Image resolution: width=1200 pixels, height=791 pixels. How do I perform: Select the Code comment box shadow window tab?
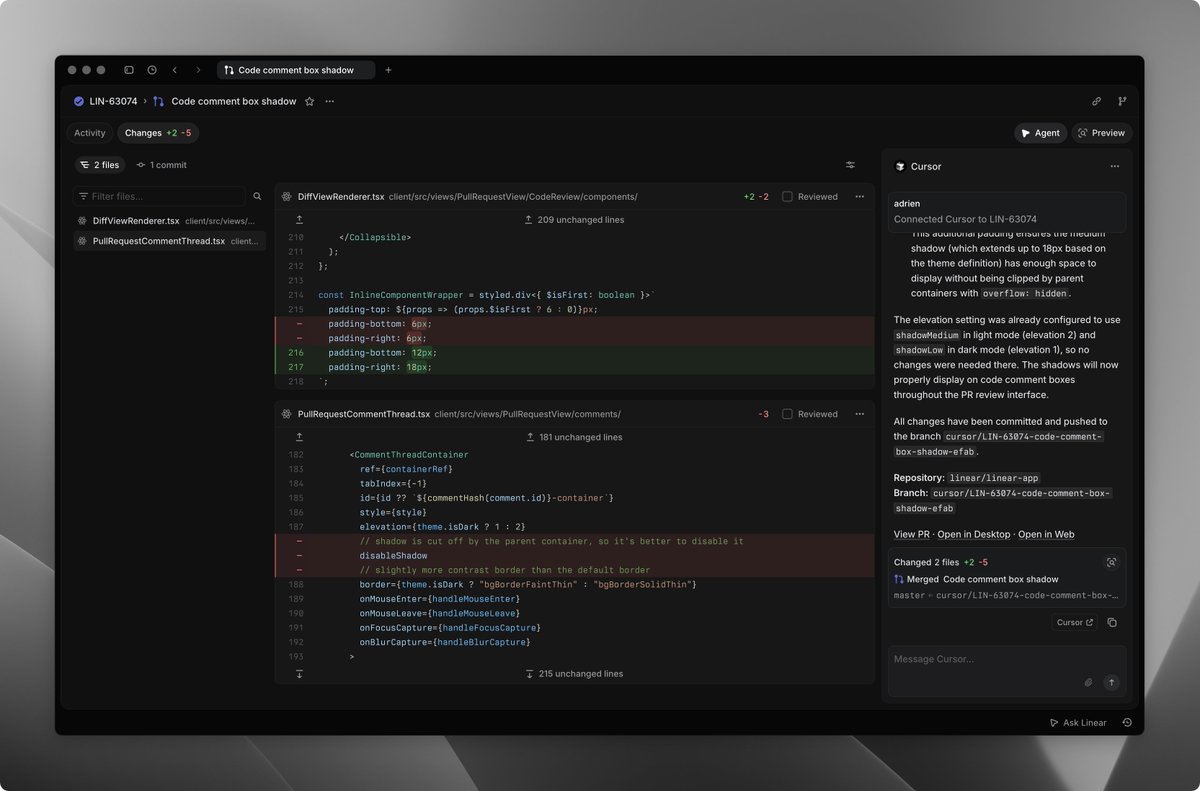point(295,70)
